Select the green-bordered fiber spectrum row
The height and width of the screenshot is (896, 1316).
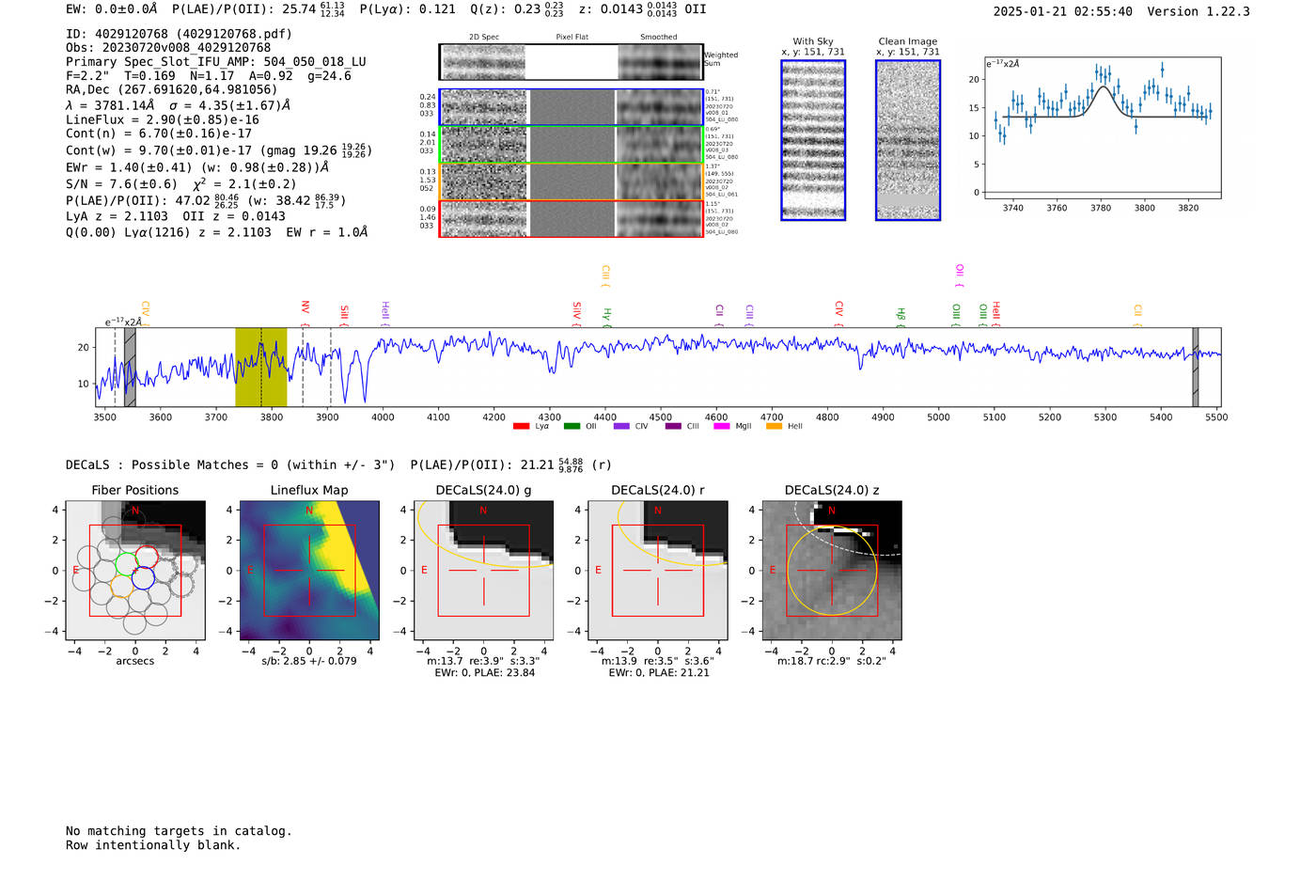[572, 145]
